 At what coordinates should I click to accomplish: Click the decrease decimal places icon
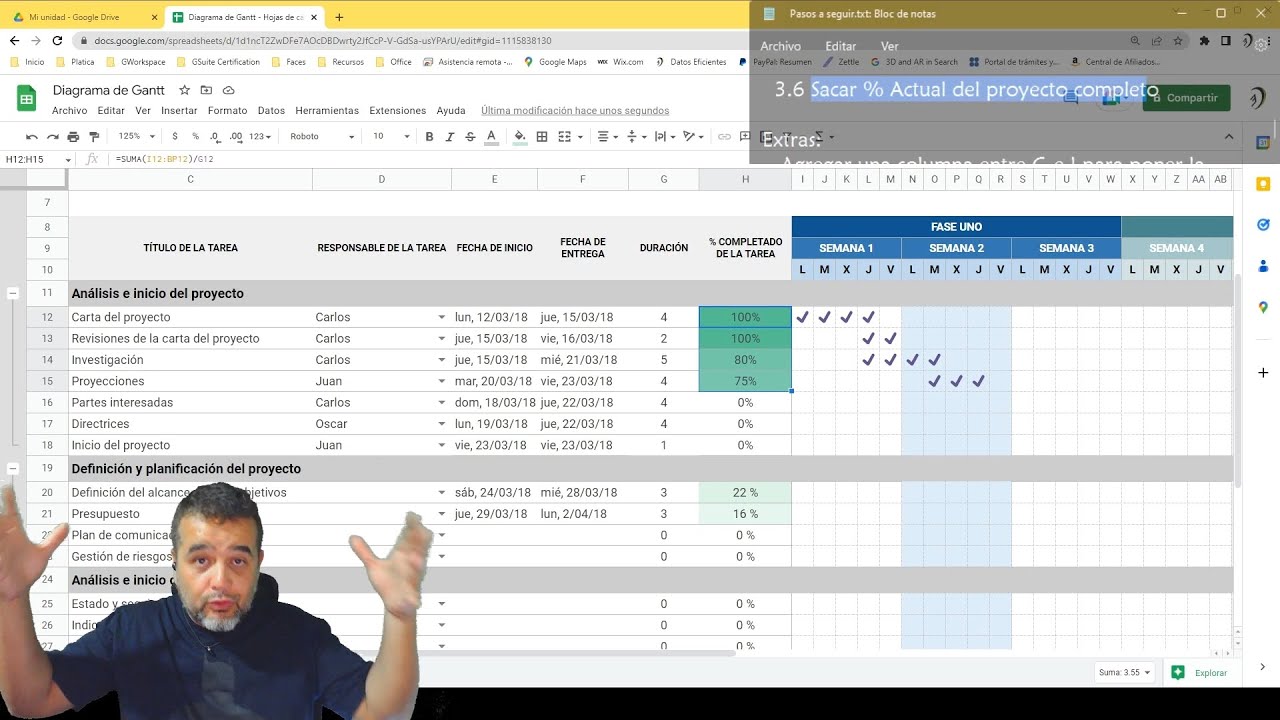click(x=215, y=137)
